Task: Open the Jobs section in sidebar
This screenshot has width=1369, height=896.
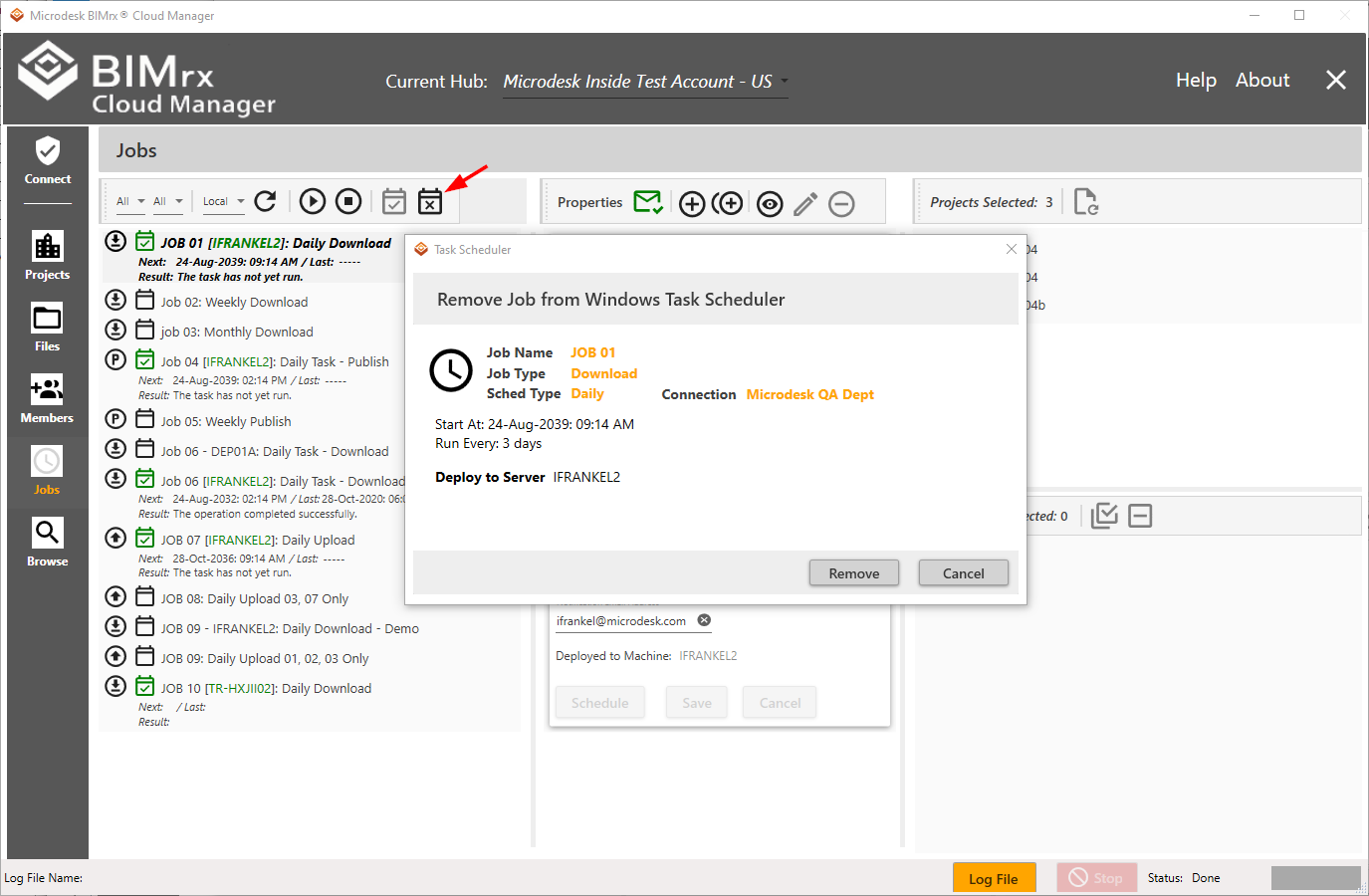Action: click(48, 471)
